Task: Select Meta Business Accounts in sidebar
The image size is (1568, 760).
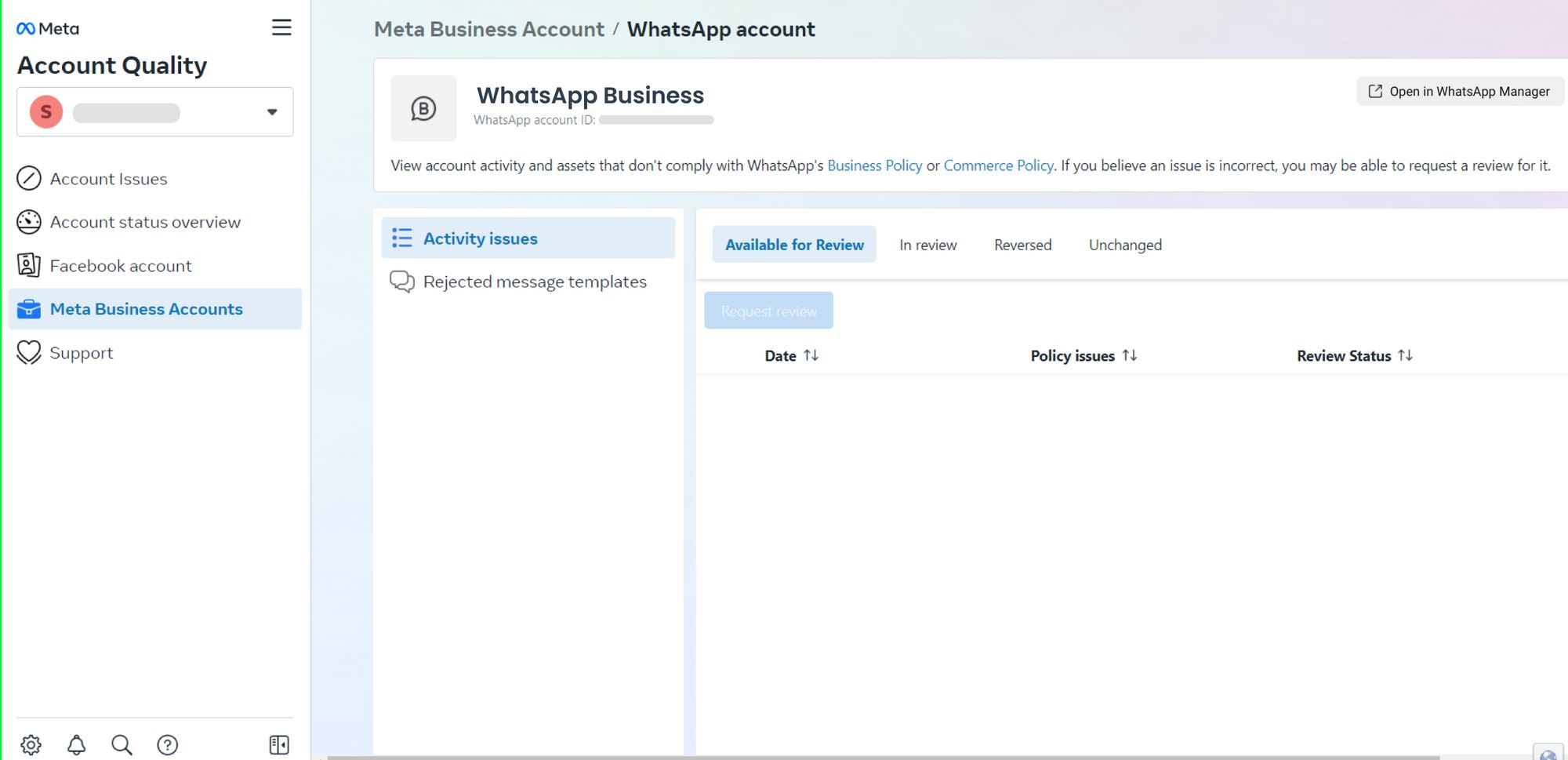Action: pos(155,309)
